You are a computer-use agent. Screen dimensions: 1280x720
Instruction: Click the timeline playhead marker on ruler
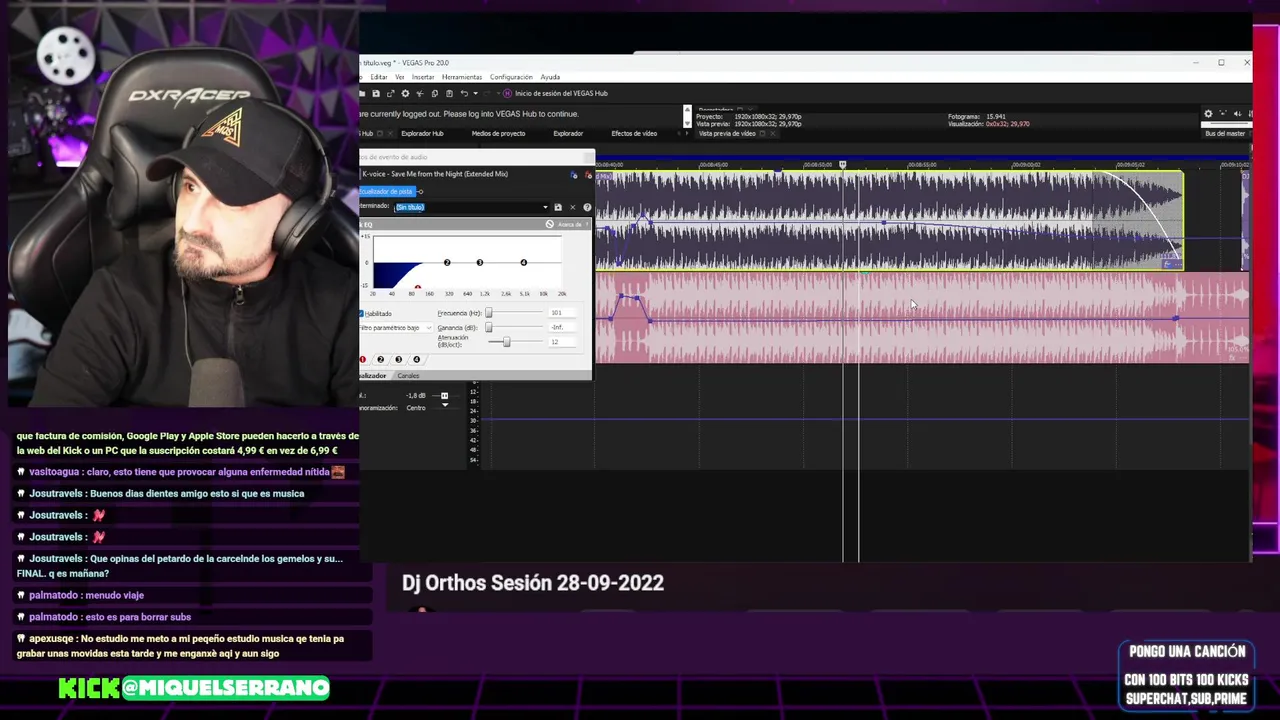click(x=843, y=164)
